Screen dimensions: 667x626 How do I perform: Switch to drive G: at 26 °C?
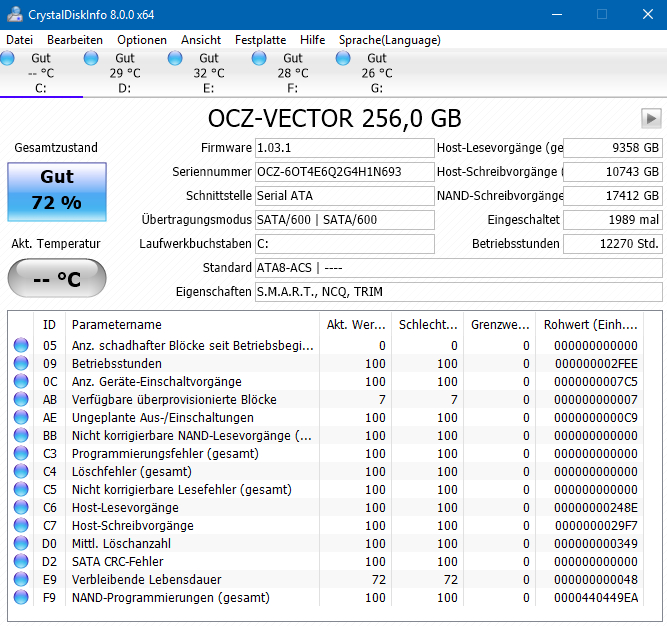pyautogui.click(x=377, y=73)
